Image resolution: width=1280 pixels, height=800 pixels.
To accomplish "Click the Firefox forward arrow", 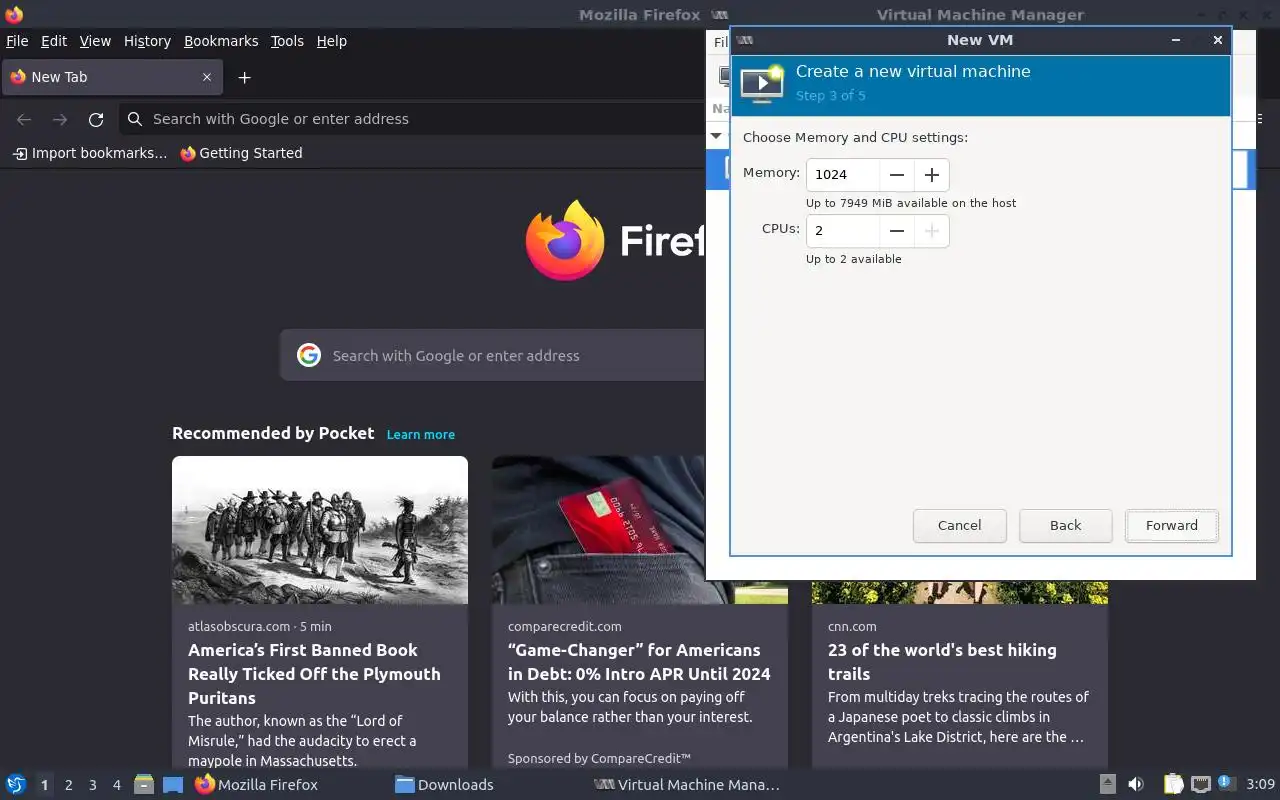I will pyautogui.click(x=60, y=119).
